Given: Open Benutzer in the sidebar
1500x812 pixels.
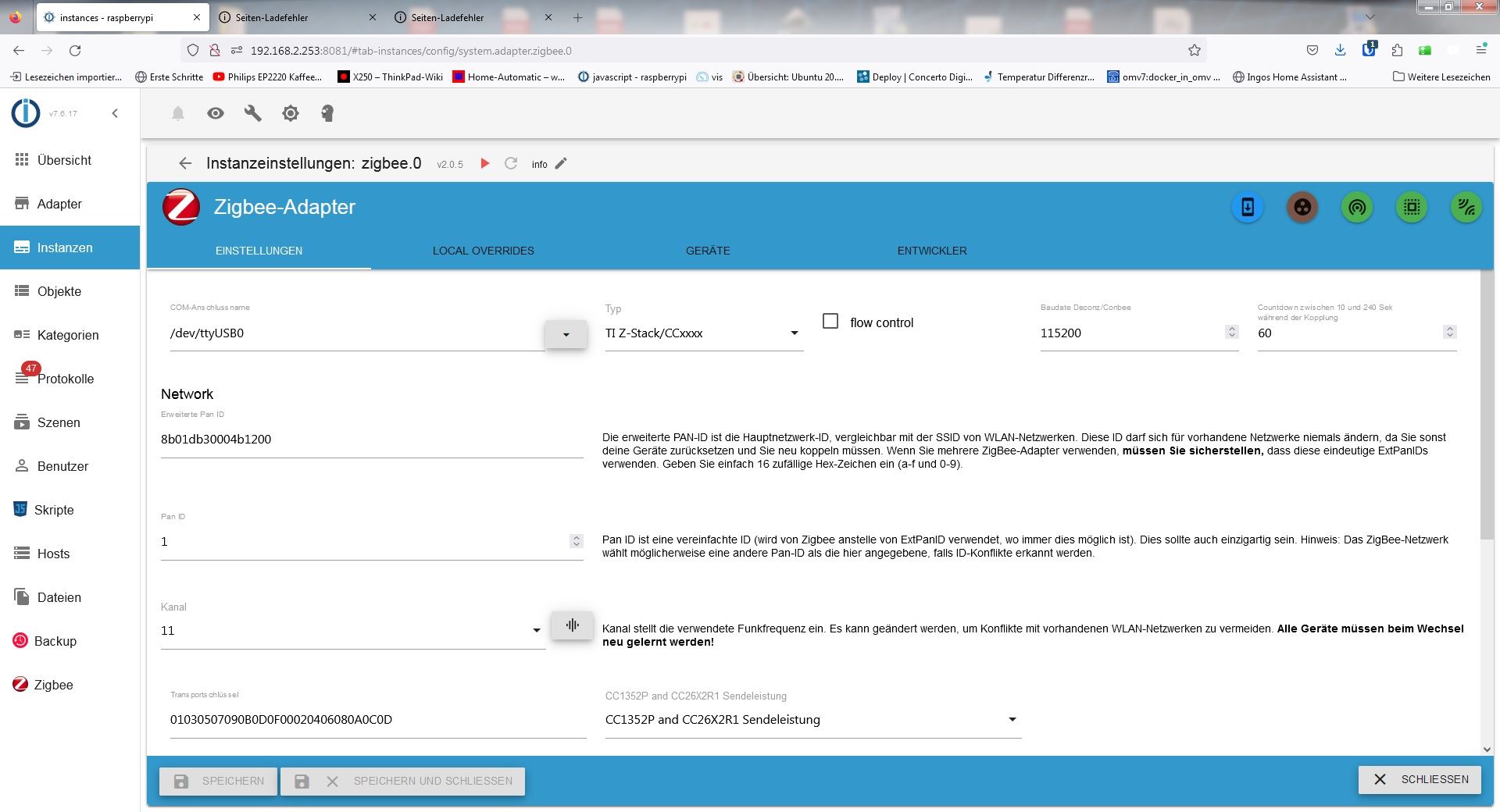Looking at the screenshot, I should 70,466.
